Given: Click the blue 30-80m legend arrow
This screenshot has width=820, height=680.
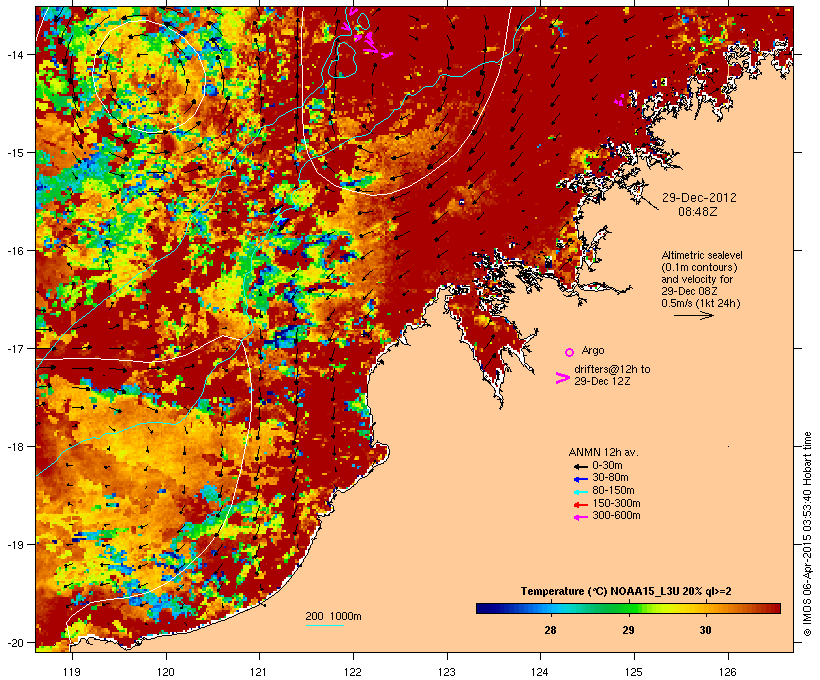Looking at the screenshot, I should [581, 479].
